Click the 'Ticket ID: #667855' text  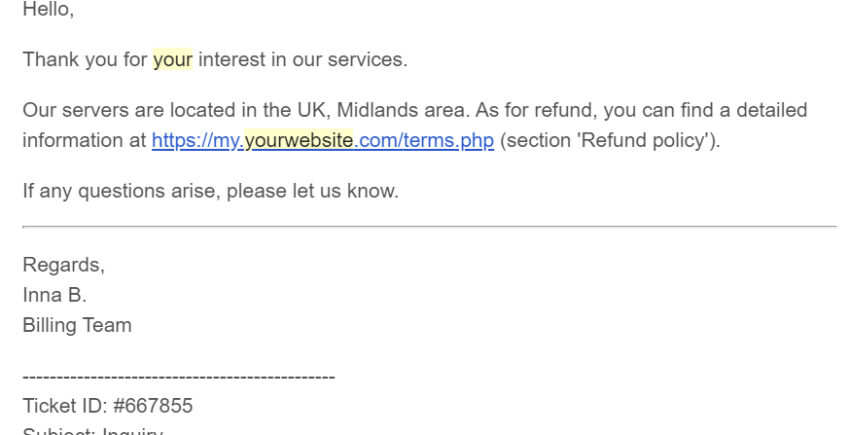(108, 406)
